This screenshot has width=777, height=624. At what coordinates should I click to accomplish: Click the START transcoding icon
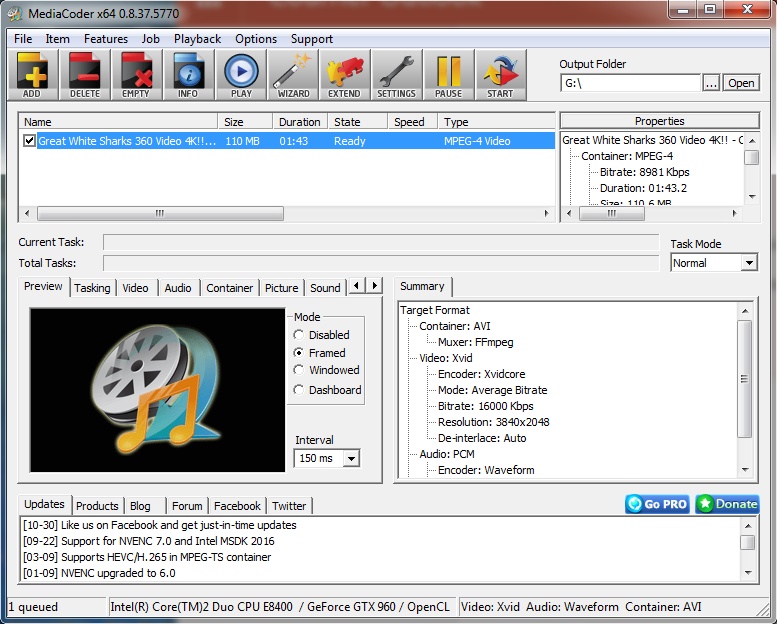click(x=500, y=75)
